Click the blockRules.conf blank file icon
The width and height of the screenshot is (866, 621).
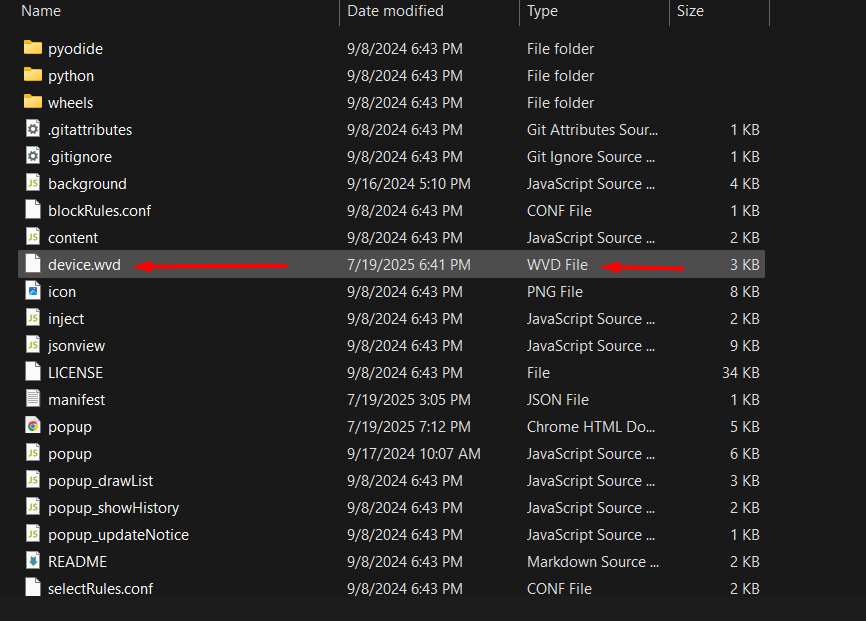pyautogui.click(x=33, y=210)
